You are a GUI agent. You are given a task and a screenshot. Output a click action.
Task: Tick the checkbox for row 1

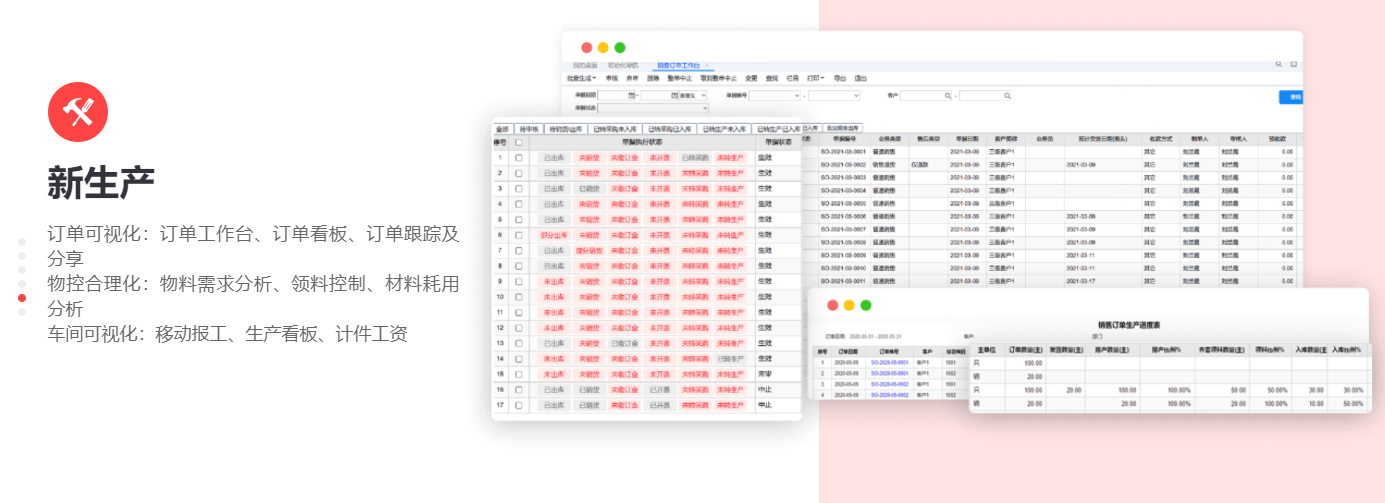click(x=518, y=158)
